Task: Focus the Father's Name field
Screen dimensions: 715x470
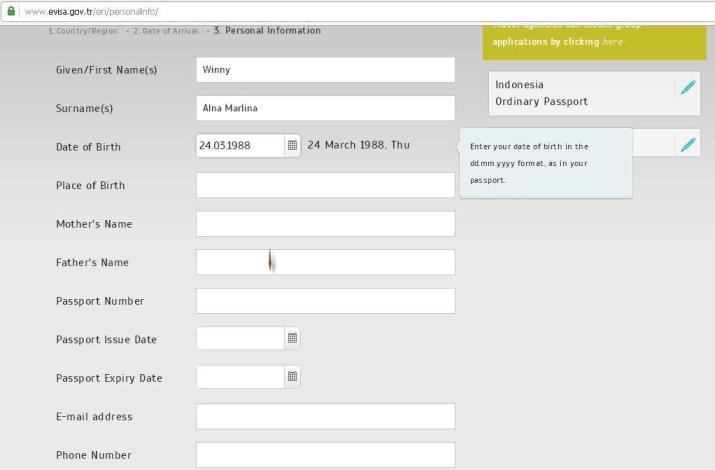Action: coord(326,262)
